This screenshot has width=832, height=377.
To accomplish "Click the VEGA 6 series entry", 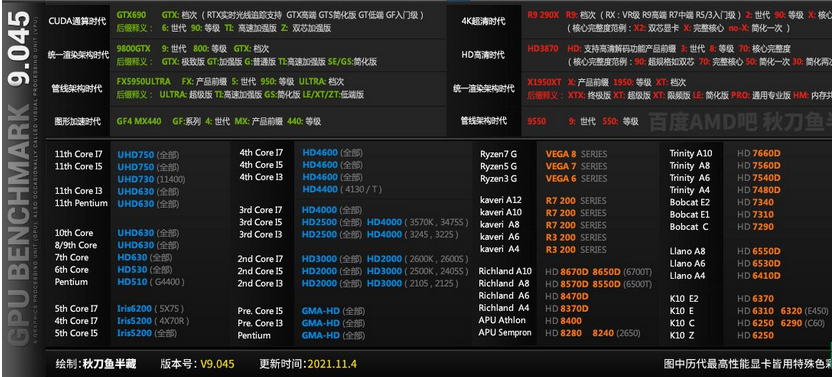I will (x=576, y=179).
